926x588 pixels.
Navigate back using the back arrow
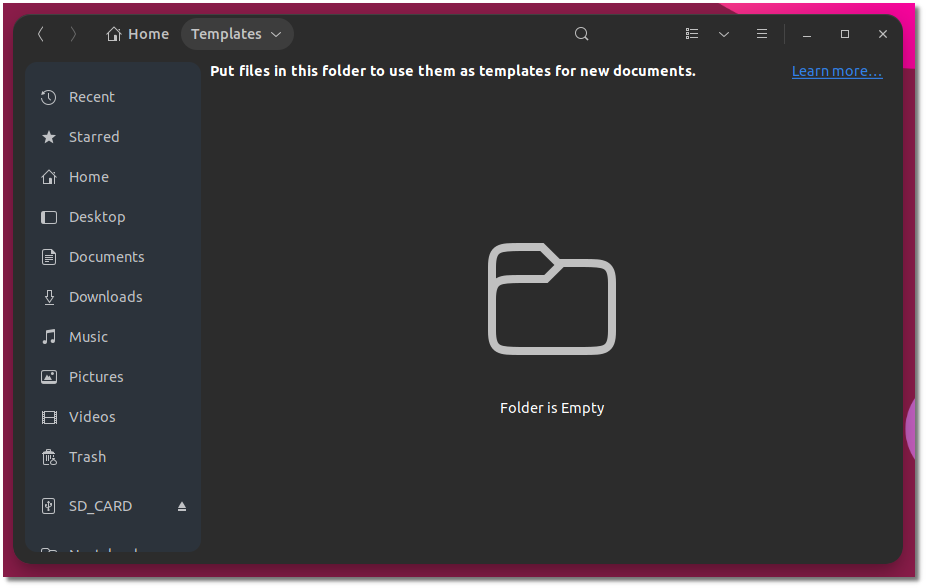[40, 33]
